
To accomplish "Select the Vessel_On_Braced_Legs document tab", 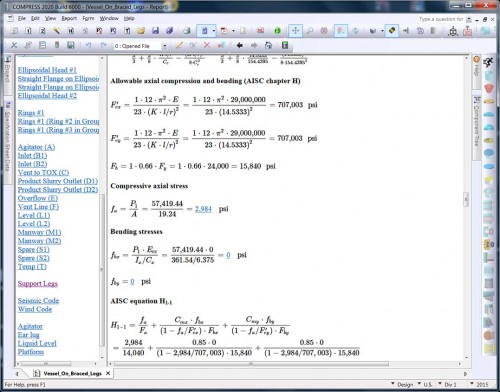I will coord(72,373).
